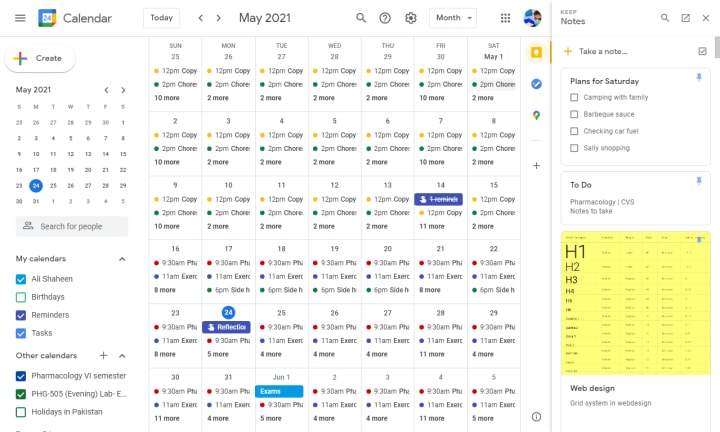
Task: Unpin the Plans for Saturday note
Action: pos(699,77)
